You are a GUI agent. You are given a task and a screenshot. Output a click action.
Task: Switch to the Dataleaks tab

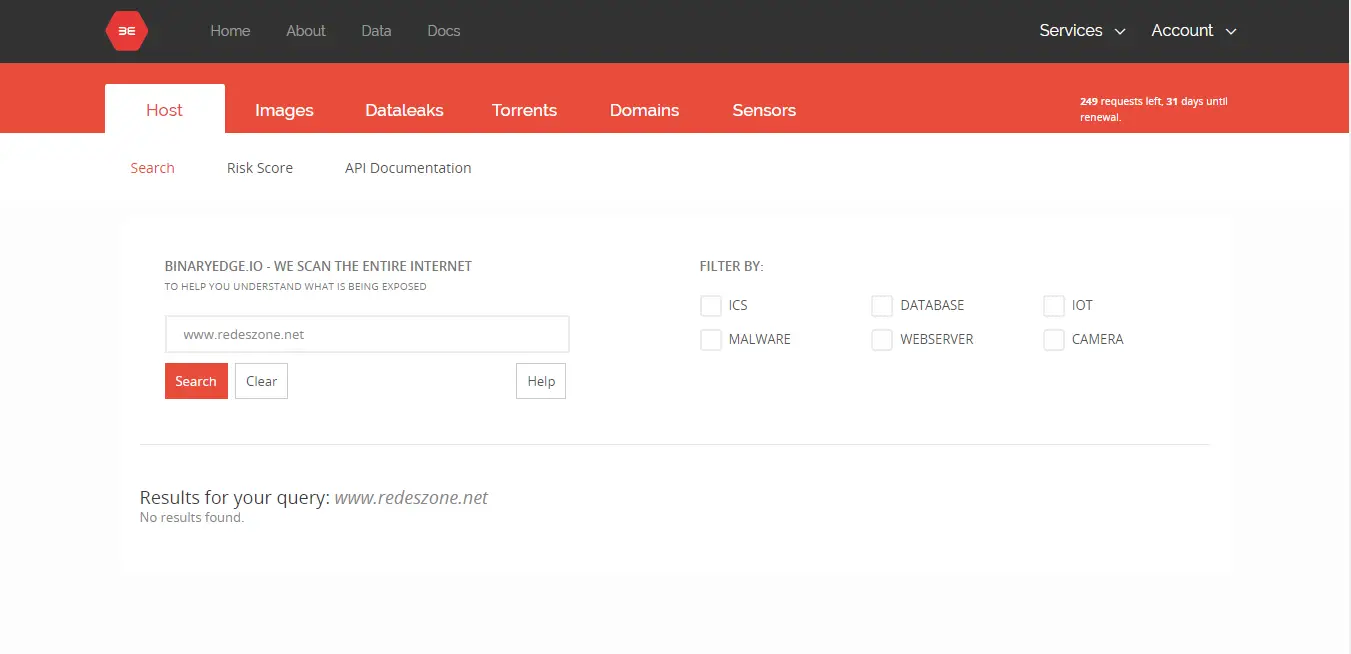(404, 110)
